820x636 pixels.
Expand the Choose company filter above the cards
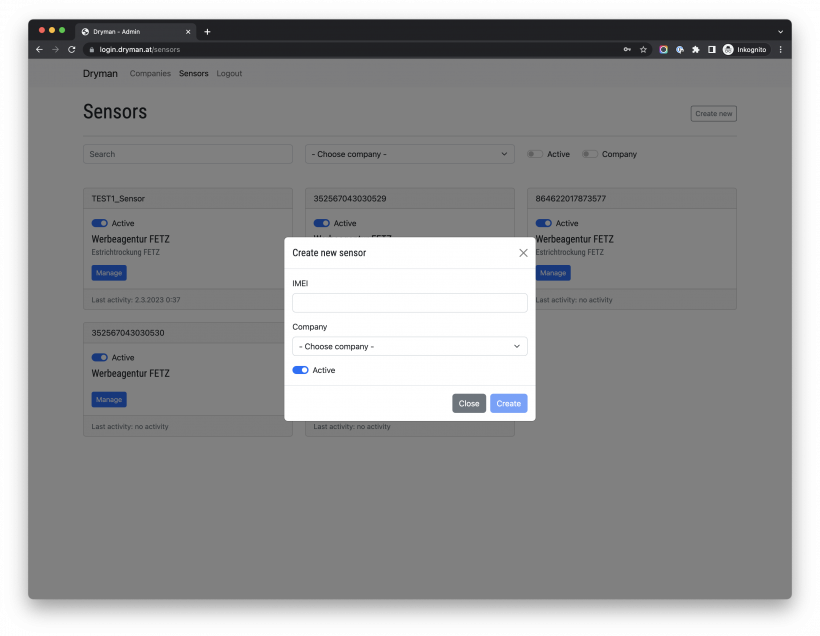coord(409,154)
